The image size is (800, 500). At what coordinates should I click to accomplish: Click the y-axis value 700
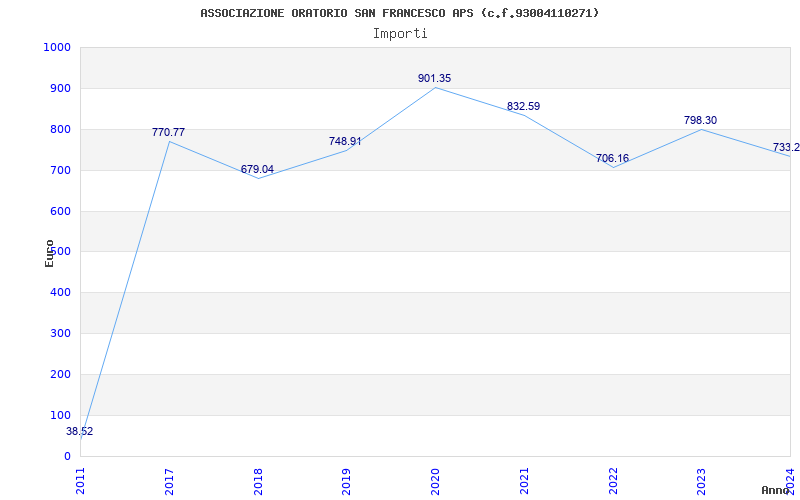click(61, 170)
